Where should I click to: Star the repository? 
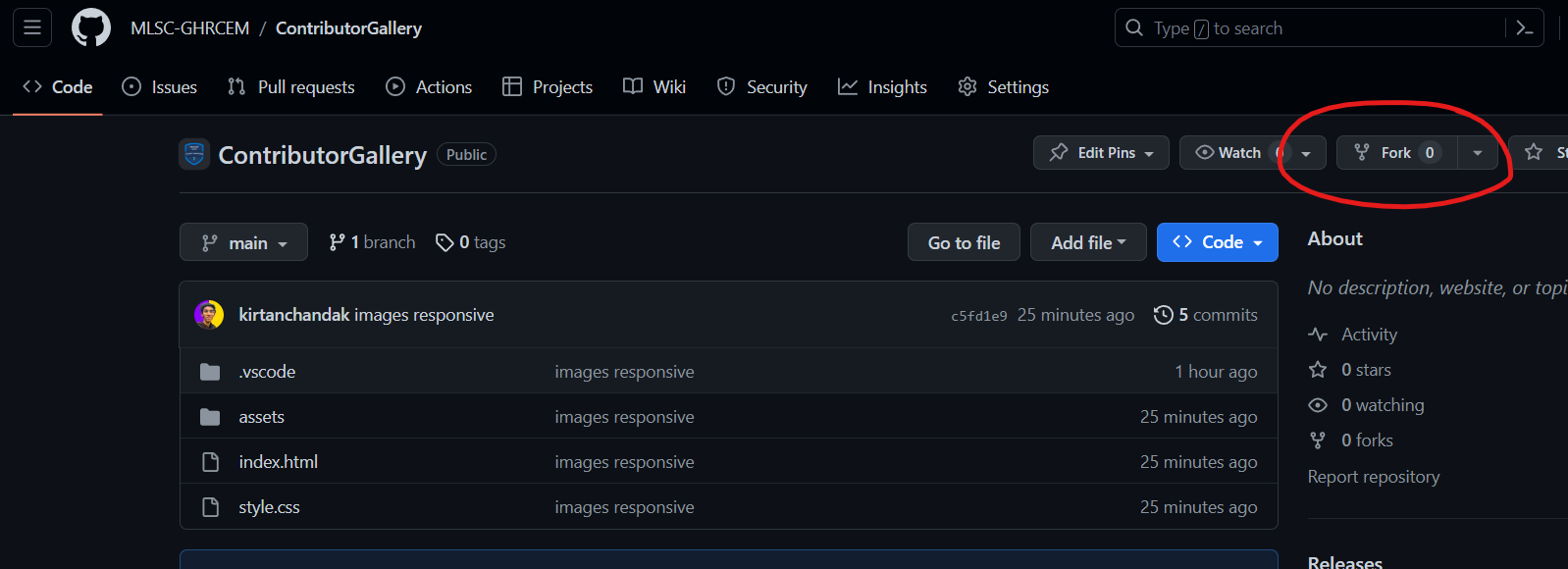(1541, 153)
